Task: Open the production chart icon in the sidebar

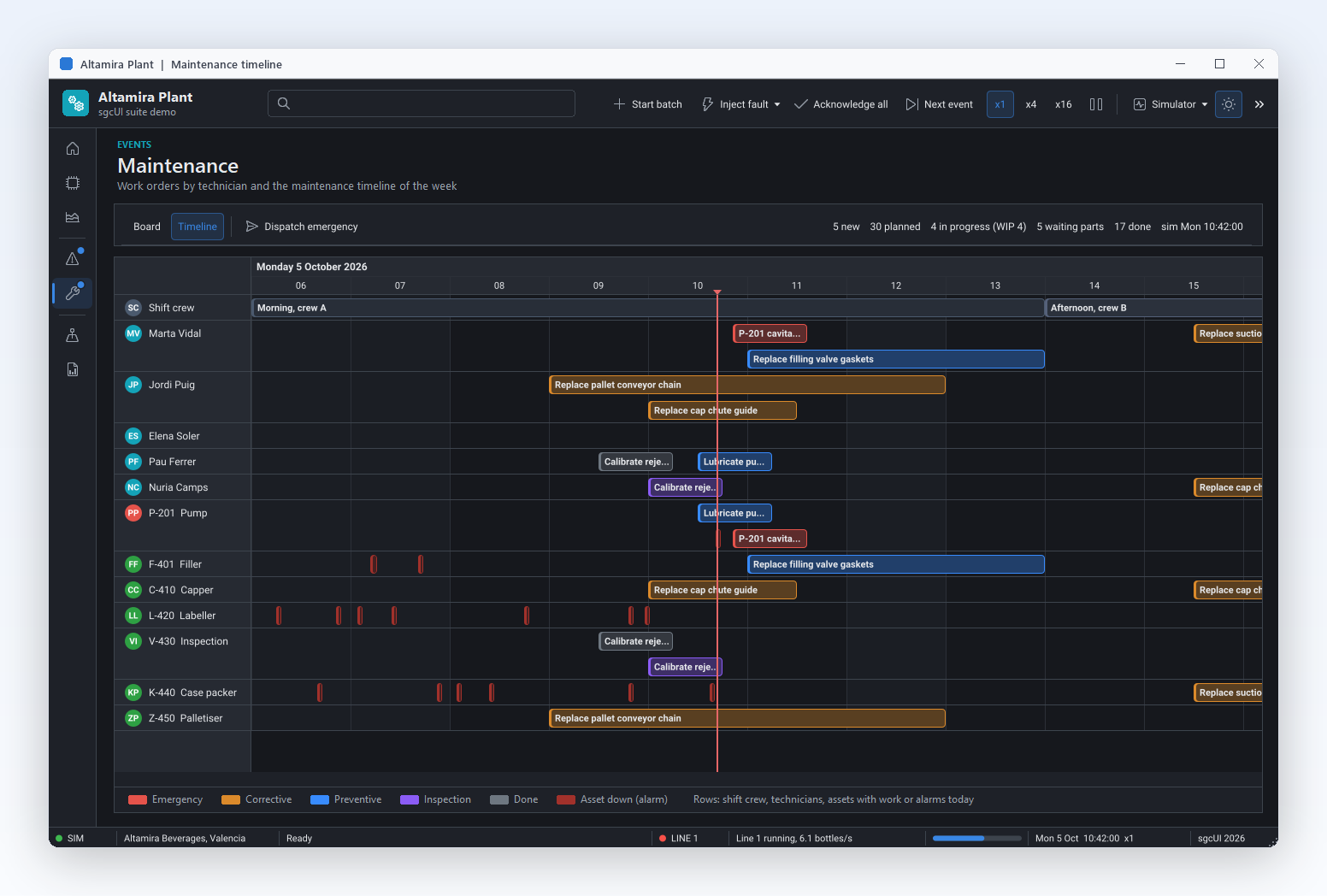Action: pyautogui.click(x=73, y=217)
